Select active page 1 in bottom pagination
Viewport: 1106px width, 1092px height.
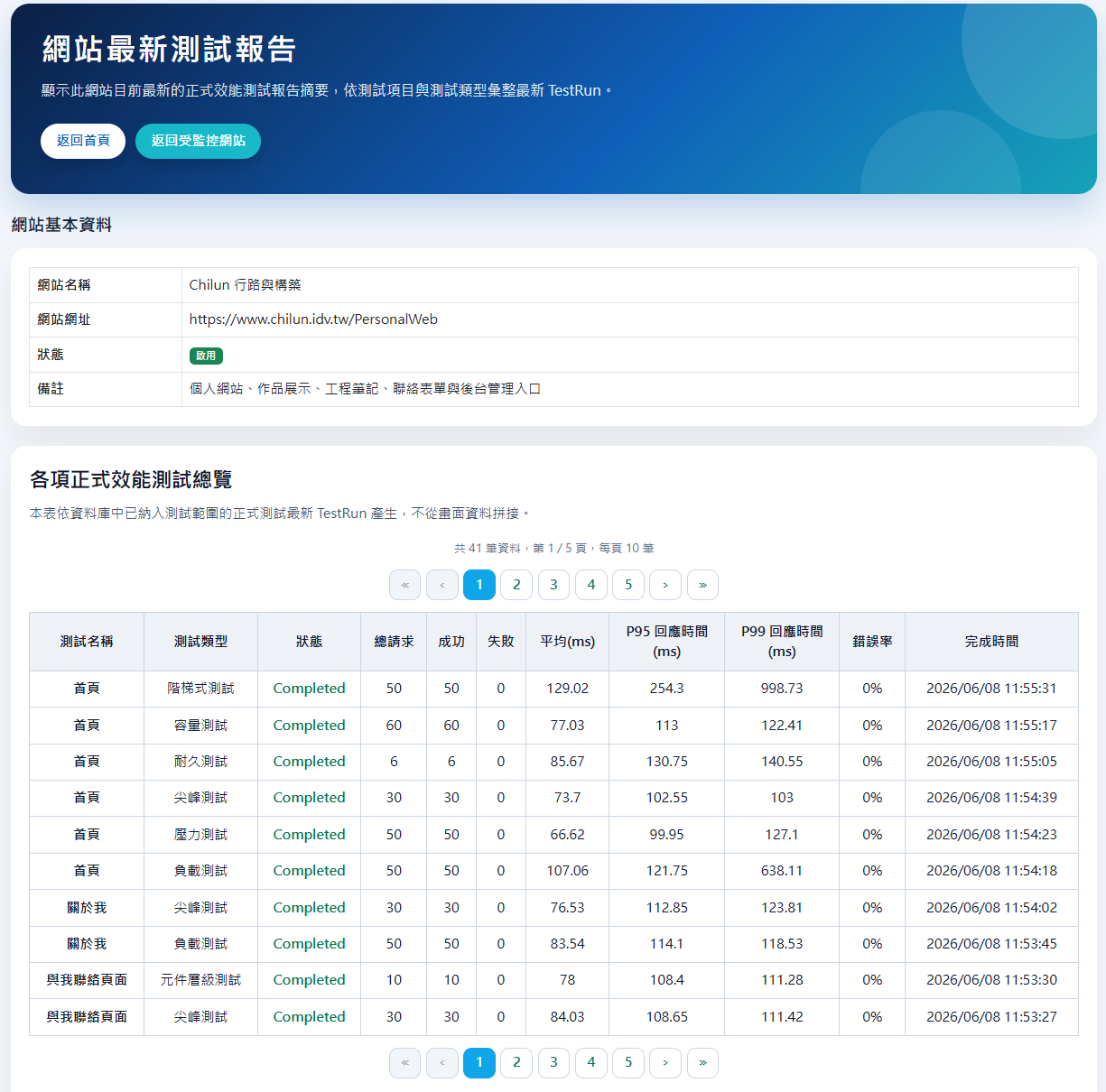point(479,1062)
